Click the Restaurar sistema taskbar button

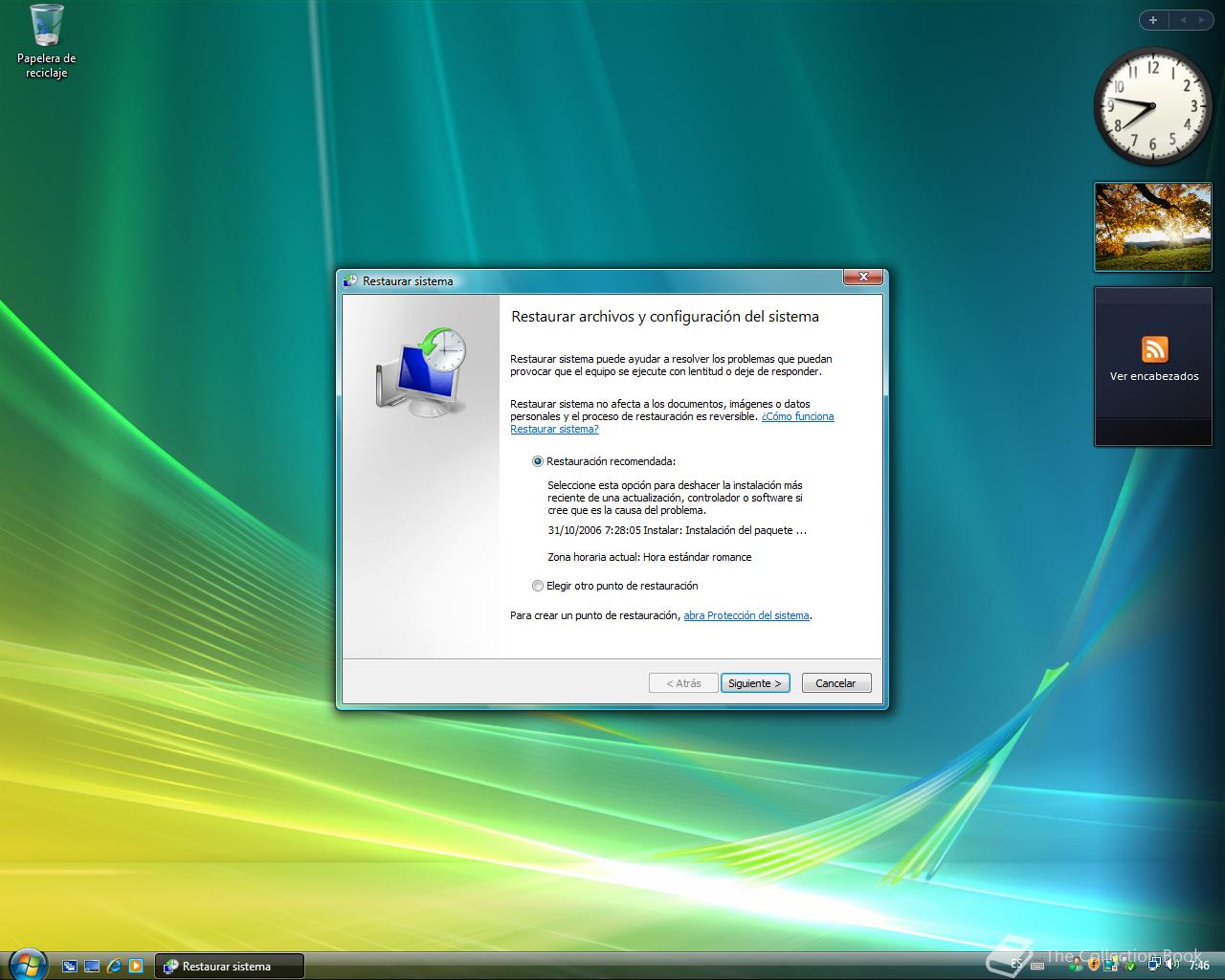point(230,966)
